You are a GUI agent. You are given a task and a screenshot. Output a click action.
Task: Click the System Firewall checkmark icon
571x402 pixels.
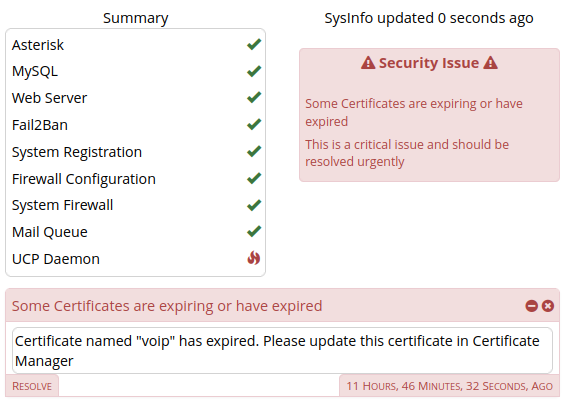coord(254,205)
